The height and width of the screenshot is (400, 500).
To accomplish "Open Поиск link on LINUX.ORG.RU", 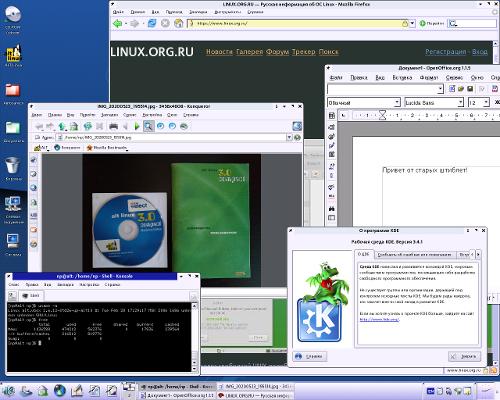I will pyautogui.click(x=329, y=52).
